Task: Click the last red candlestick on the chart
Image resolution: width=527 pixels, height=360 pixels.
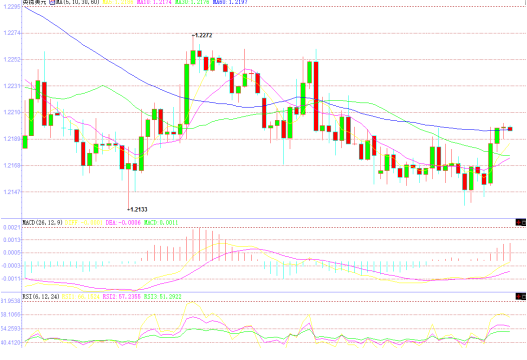Action: [x=510, y=129]
